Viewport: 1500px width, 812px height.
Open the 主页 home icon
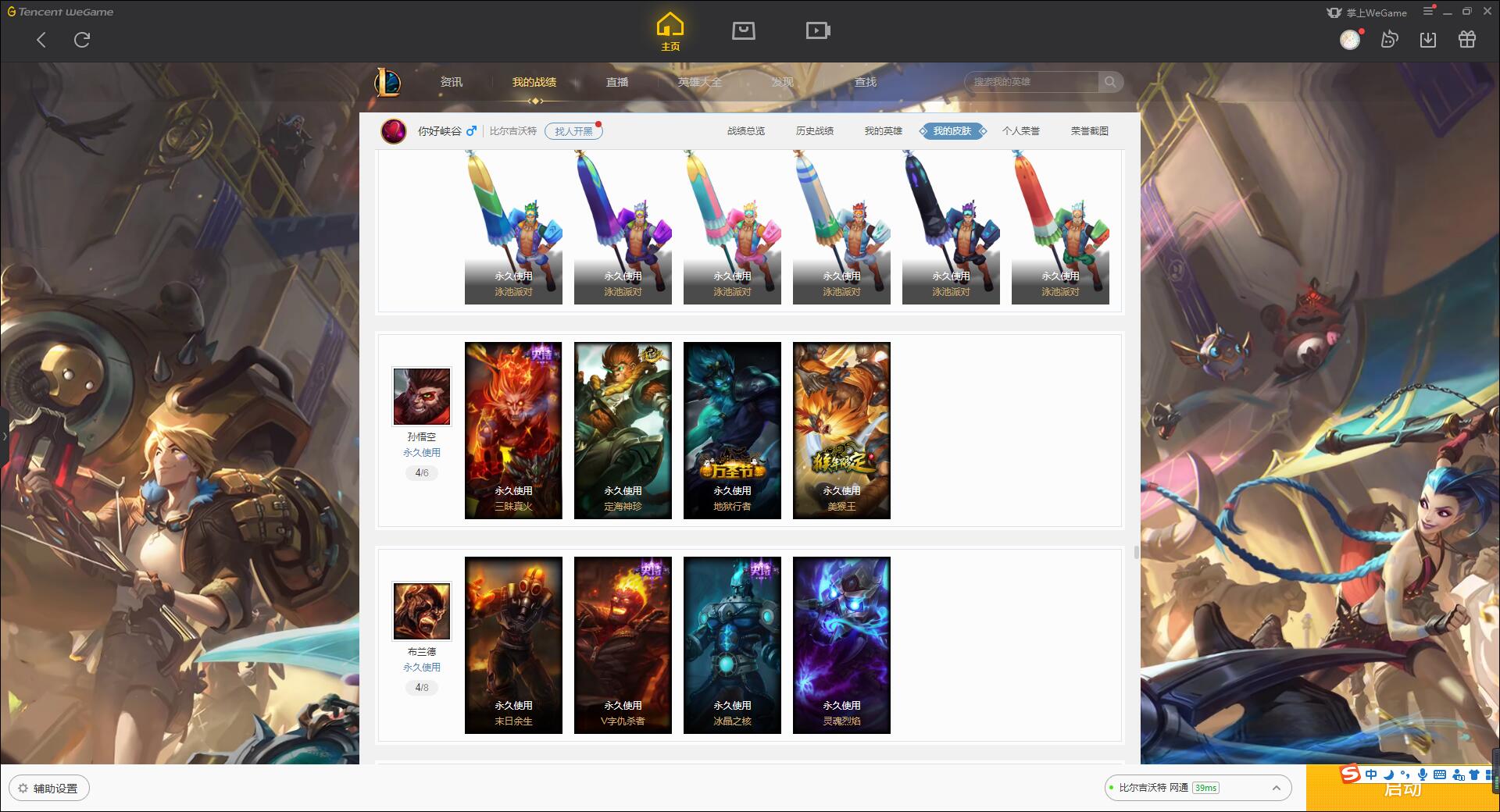[670, 32]
